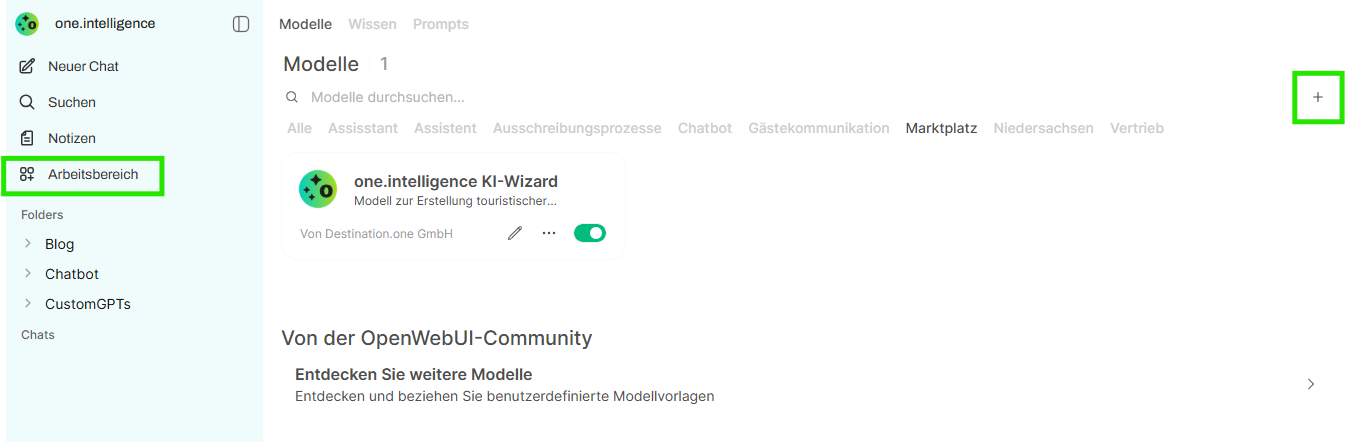Edit KI-Wizard model with pencil icon
This screenshot has width=1348, height=442.
[515, 233]
